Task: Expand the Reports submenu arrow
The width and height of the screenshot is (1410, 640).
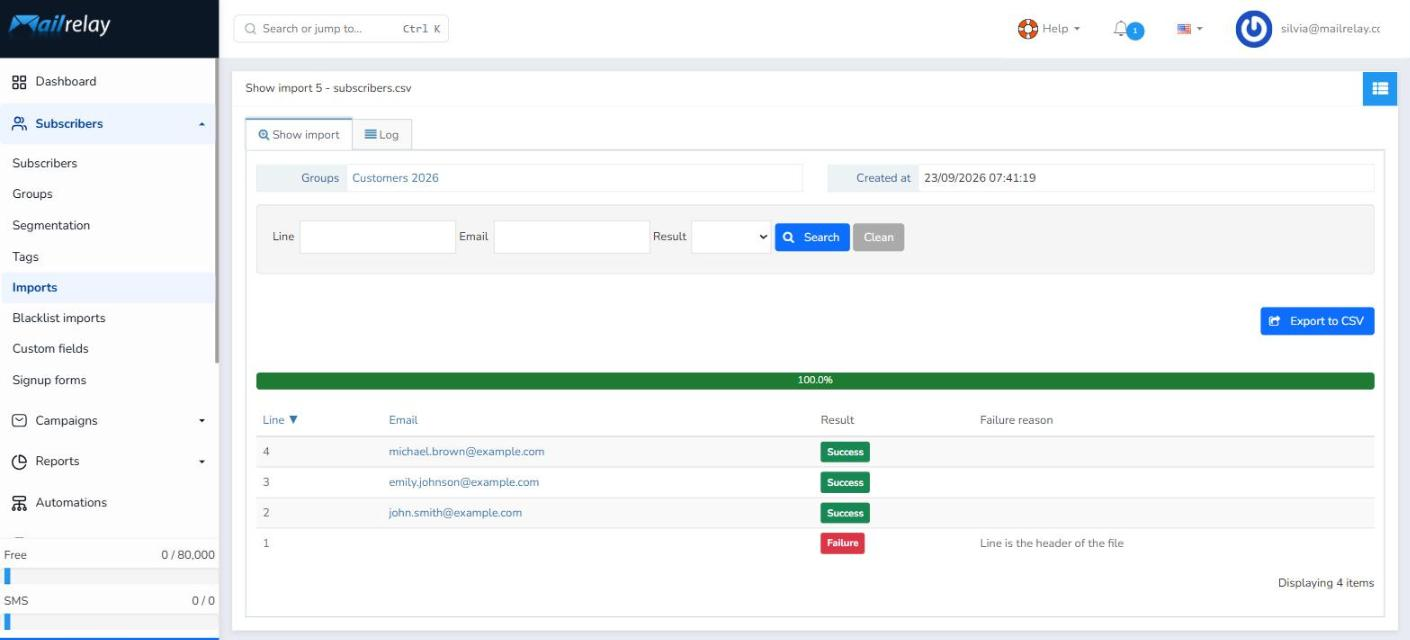Action: coord(202,463)
